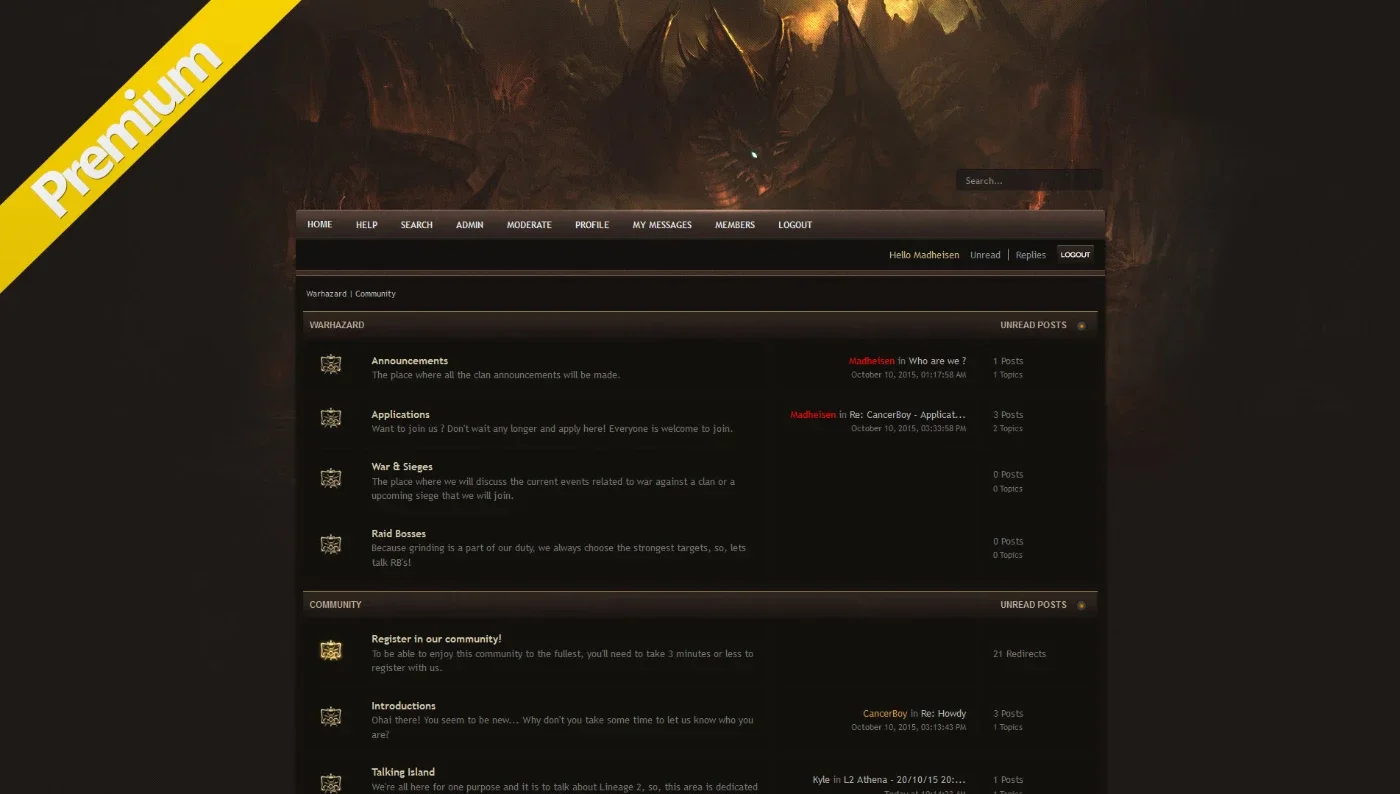Click the Applications board icon
Viewport: 1400px width, 794px height.
coord(331,418)
